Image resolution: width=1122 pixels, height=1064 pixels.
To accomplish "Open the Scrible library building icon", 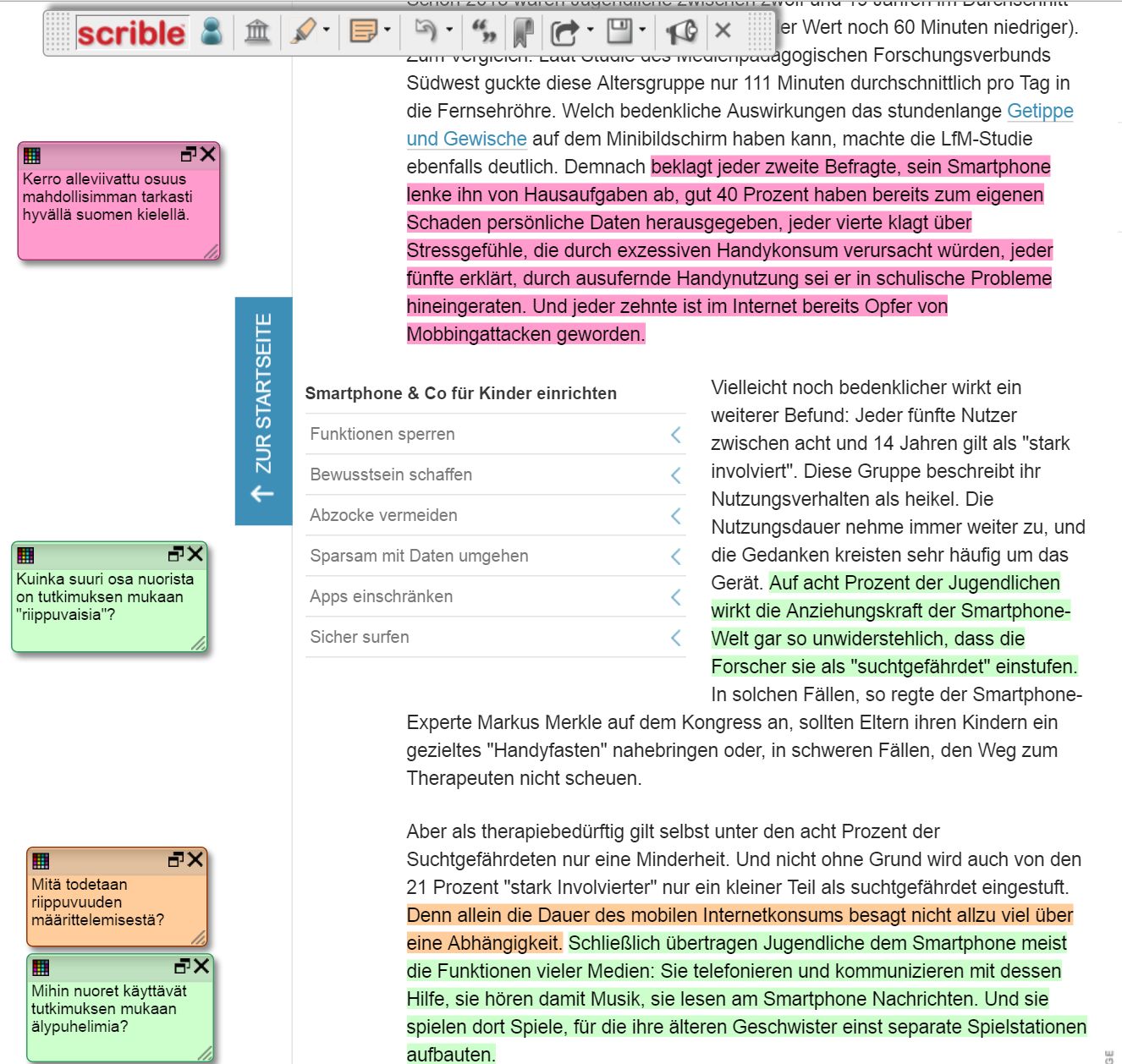I will pyautogui.click(x=257, y=32).
